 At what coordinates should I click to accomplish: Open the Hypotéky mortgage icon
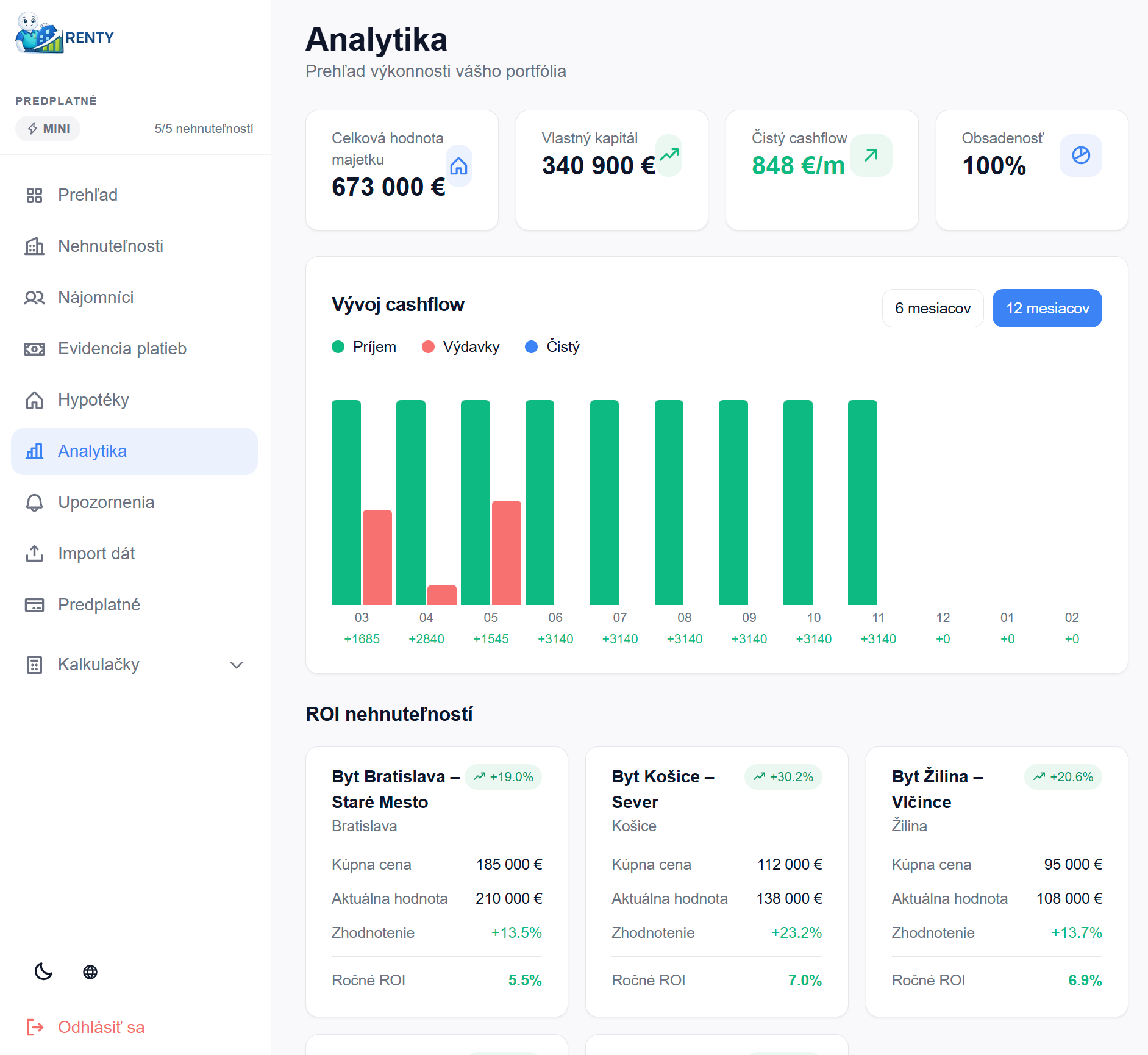coord(34,400)
